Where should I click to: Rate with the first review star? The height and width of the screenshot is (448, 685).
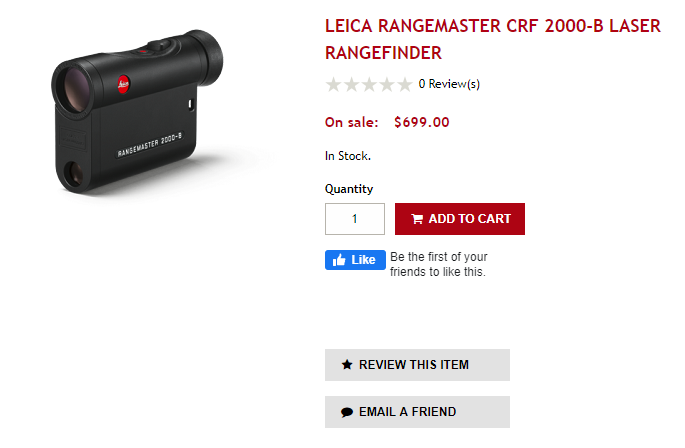(x=334, y=84)
